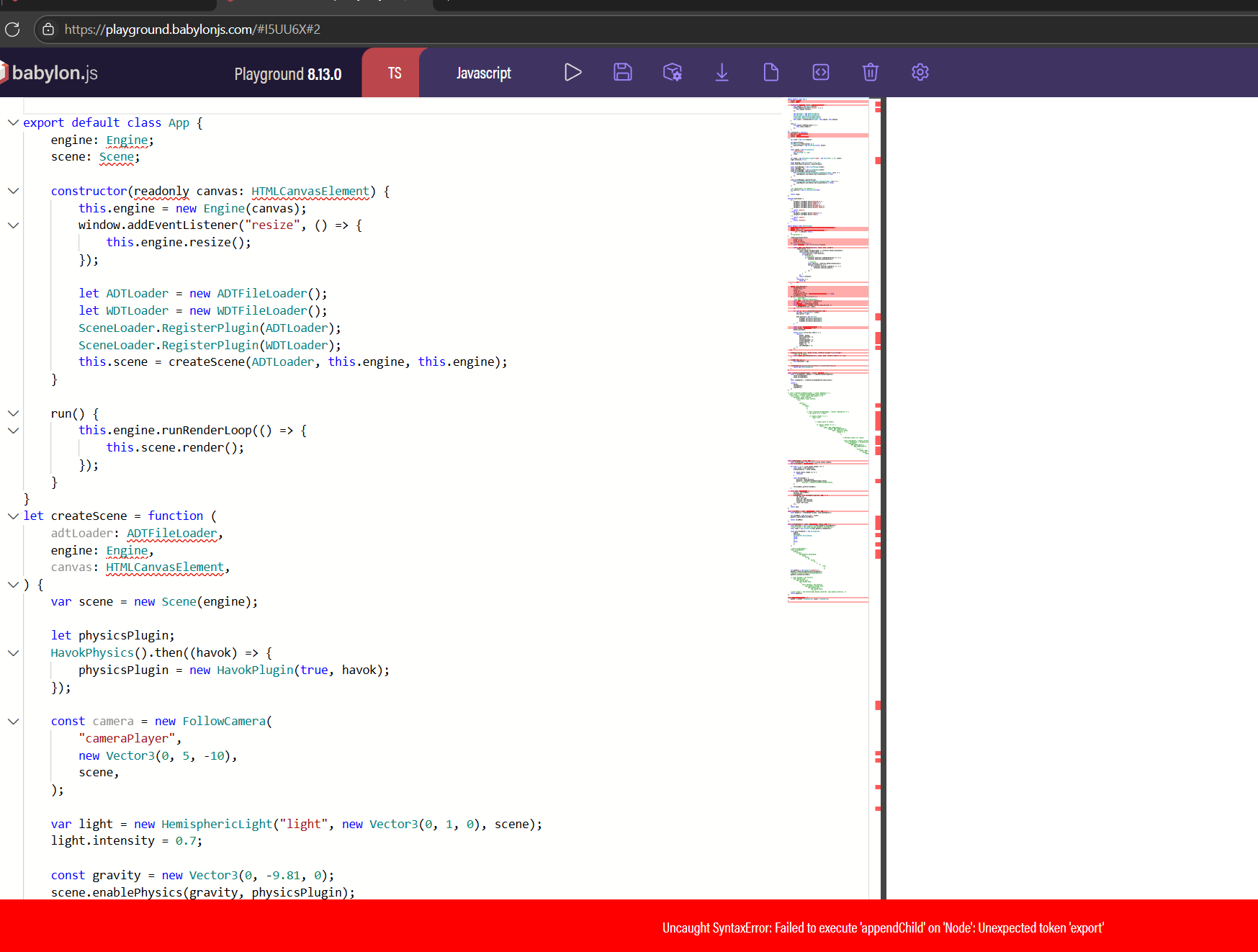This screenshot has width=1258, height=952.
Task: Click 'const gravity = new Vector3' line
Action: pos(192,875)
